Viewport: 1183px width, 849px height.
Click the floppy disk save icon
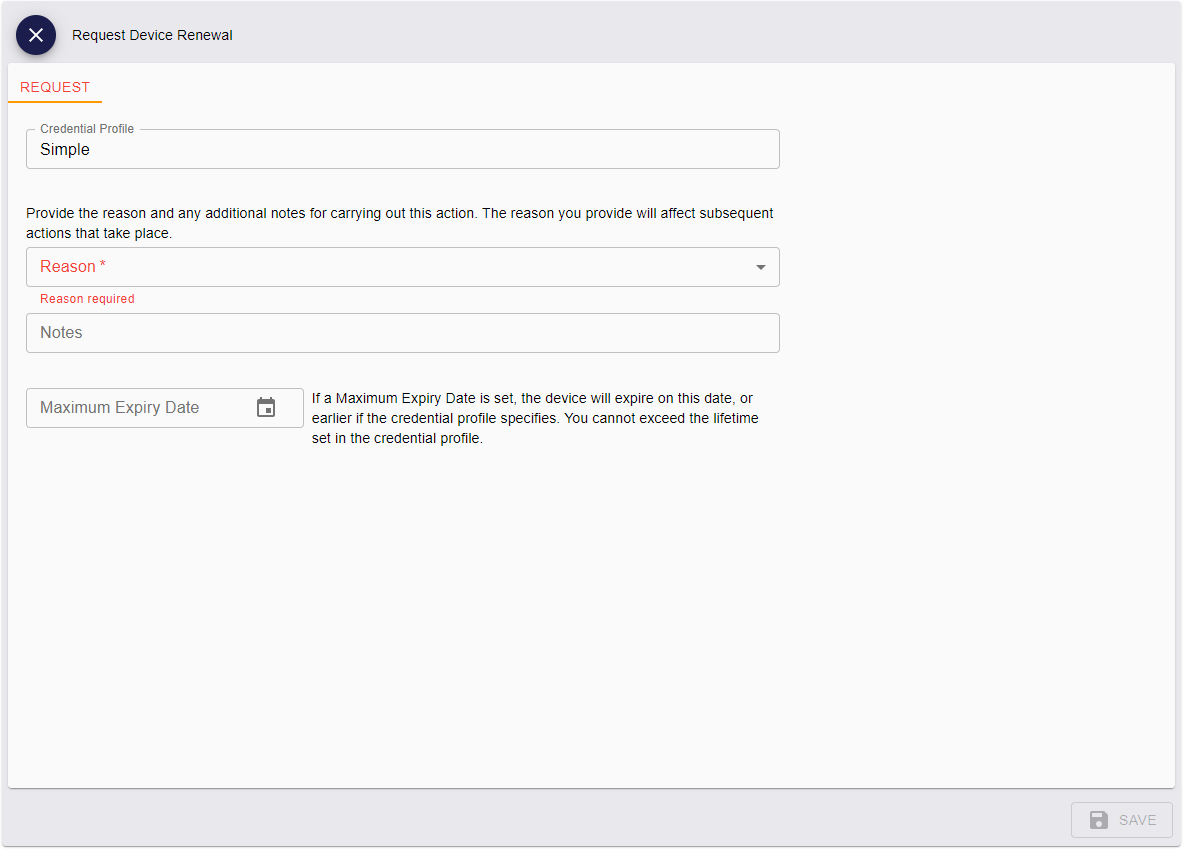coord(1099,820)
